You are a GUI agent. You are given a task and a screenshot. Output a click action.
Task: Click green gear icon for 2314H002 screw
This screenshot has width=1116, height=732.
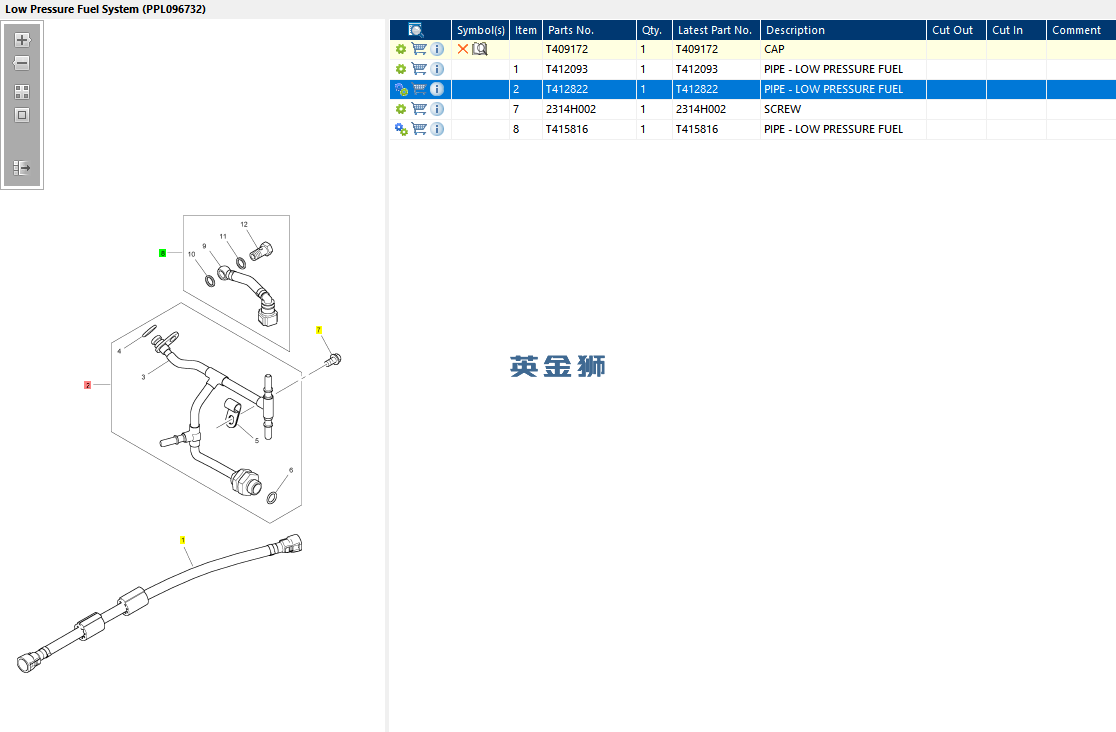pyautogui.click(x=401, y=109)
